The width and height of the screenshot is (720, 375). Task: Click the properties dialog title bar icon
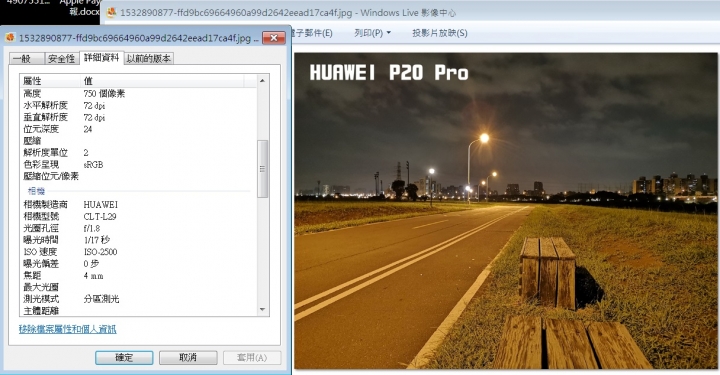(11, 38)
